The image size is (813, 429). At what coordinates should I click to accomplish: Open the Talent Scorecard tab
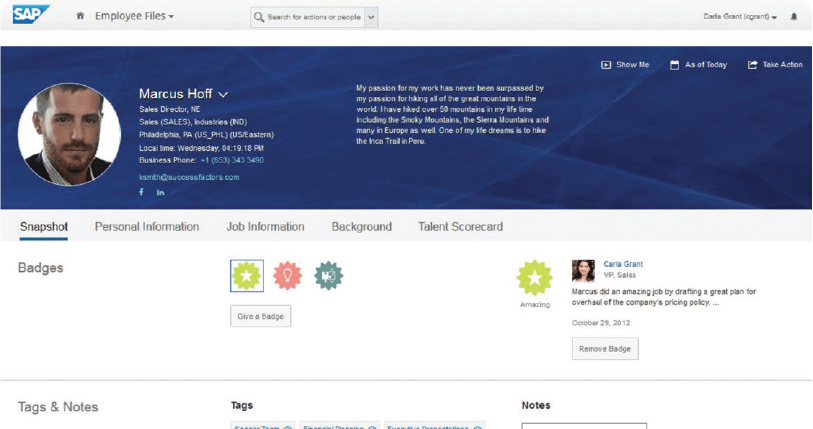coord(460,227)
